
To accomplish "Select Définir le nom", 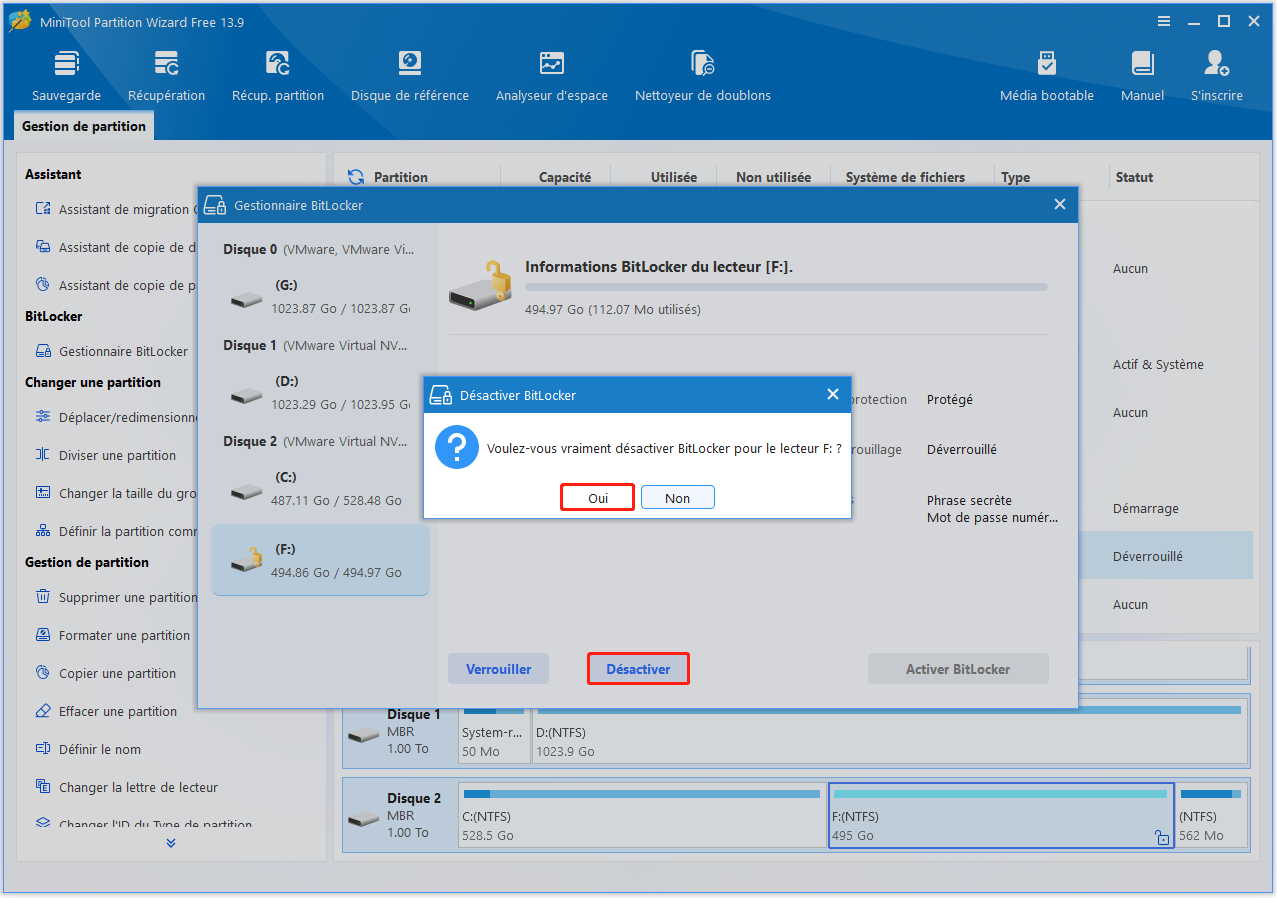I will 88,749.
